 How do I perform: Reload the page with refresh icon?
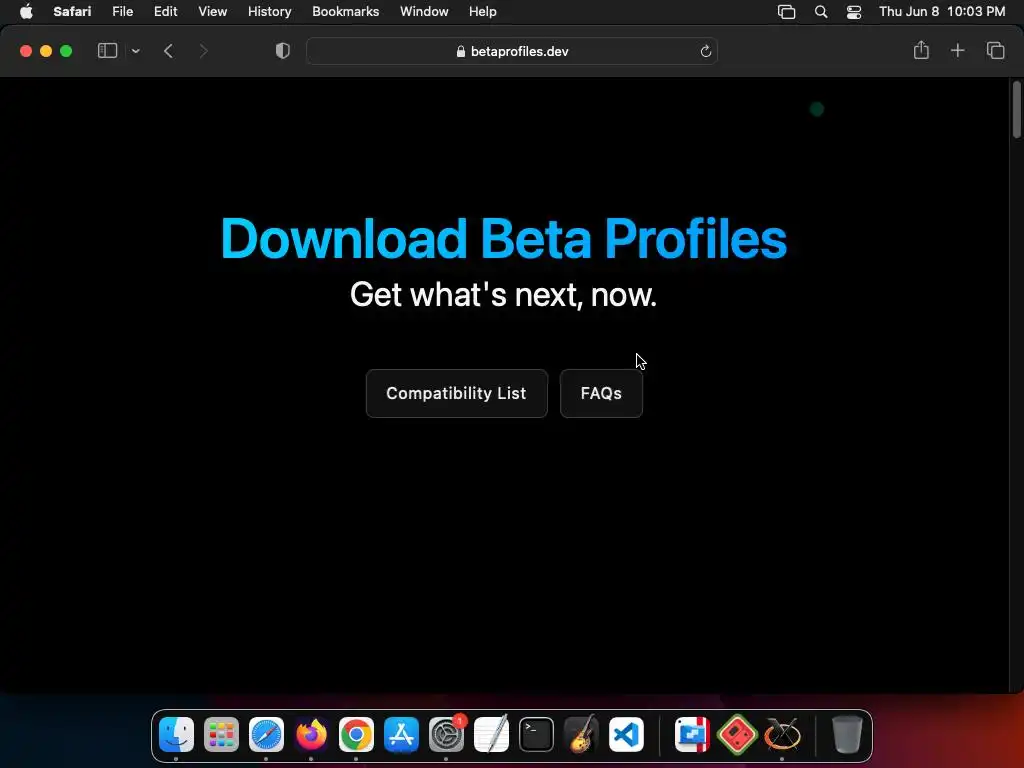point(705,51)
